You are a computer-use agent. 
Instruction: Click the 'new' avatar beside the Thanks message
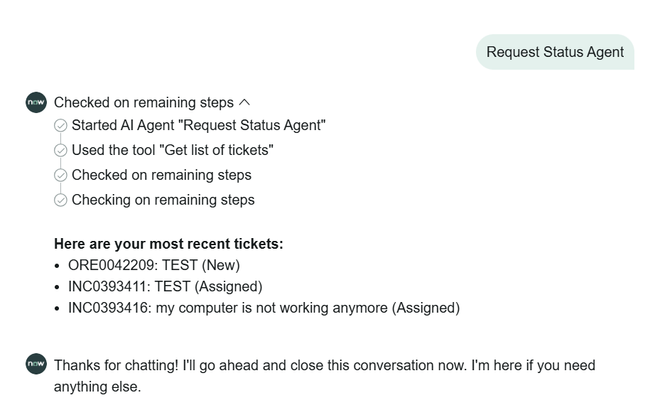36,364
